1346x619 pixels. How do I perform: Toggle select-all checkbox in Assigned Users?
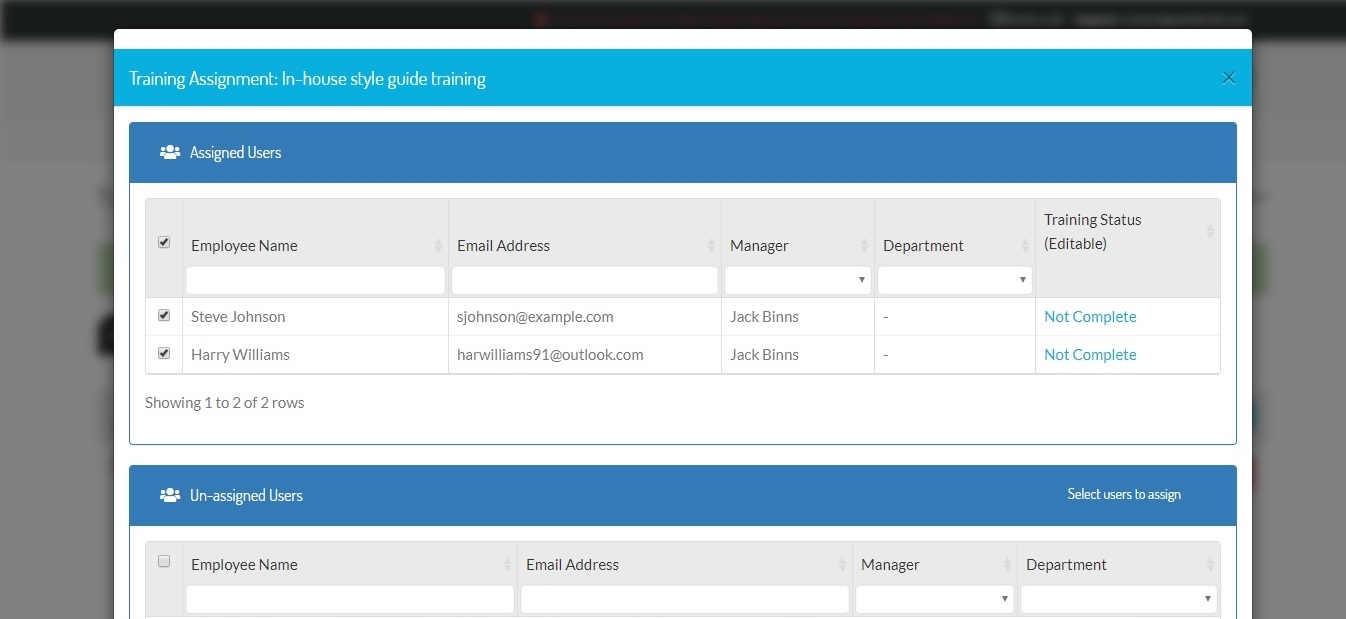[164, 242]
